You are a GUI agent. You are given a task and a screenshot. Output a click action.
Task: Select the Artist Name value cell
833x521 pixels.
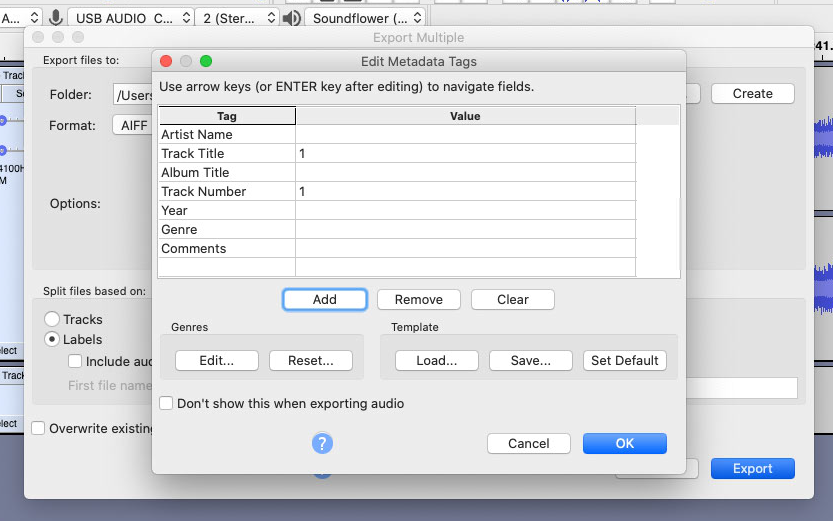(465, 134)
